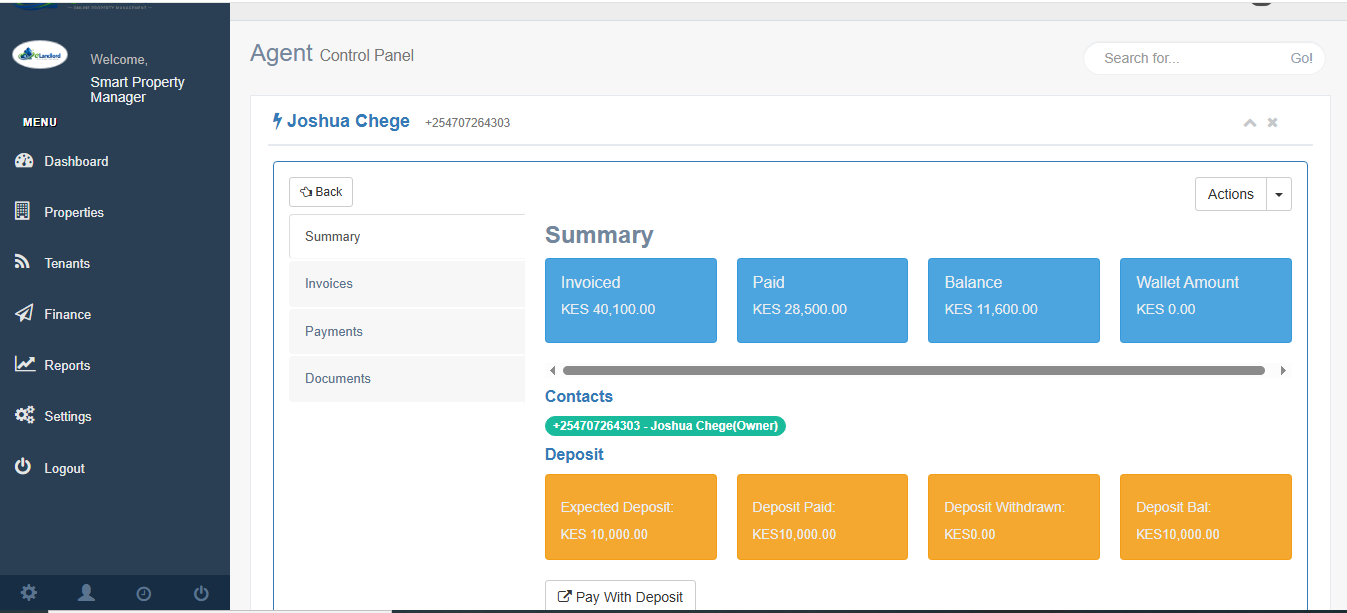This screenshot has height=613, width=1347.
Task: Open the Actions dropdown caret
Action: pyautogui.click(x=1279, y=194)
